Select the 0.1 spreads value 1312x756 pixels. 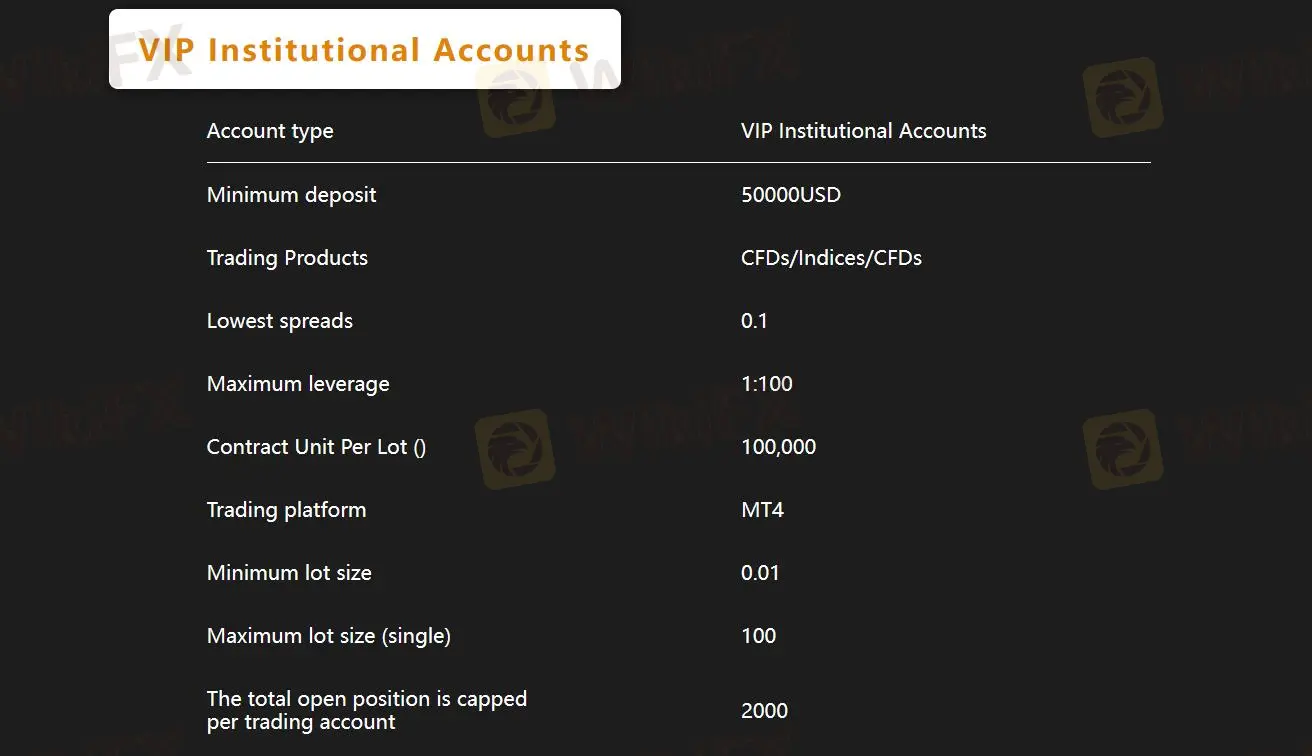(754, 320)
